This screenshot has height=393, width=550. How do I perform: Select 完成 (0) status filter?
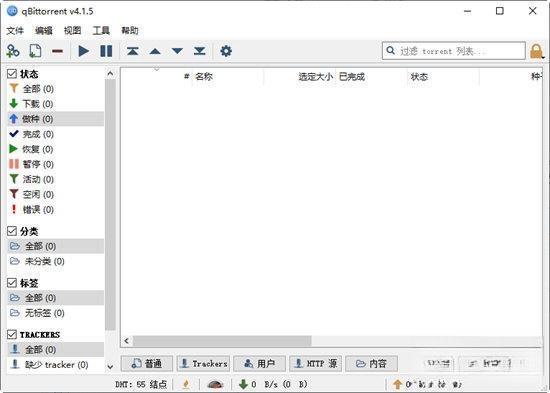[x=55, y=134]
